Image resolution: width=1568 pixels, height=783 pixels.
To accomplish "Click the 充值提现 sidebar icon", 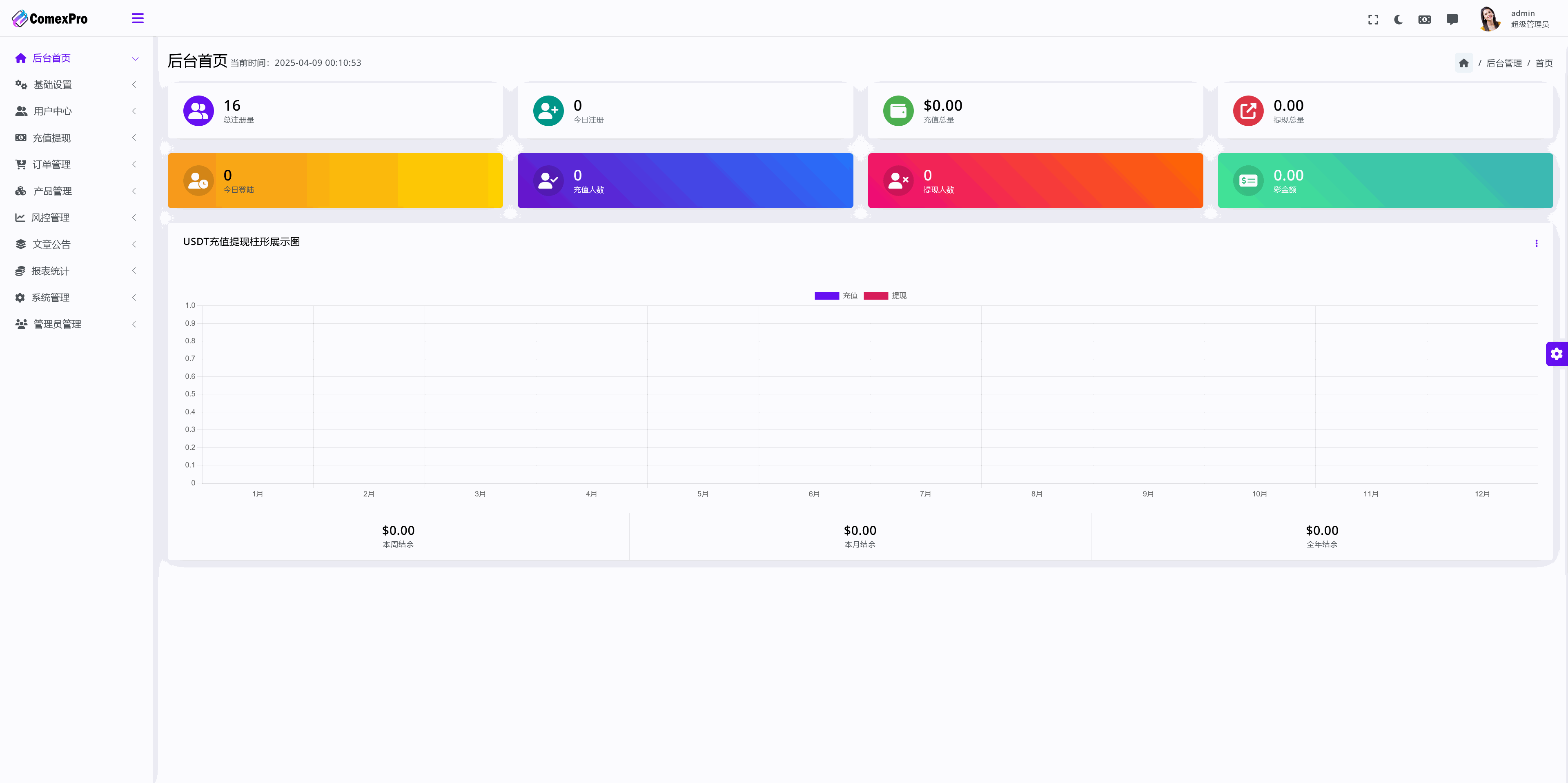I will coord(20,138).
